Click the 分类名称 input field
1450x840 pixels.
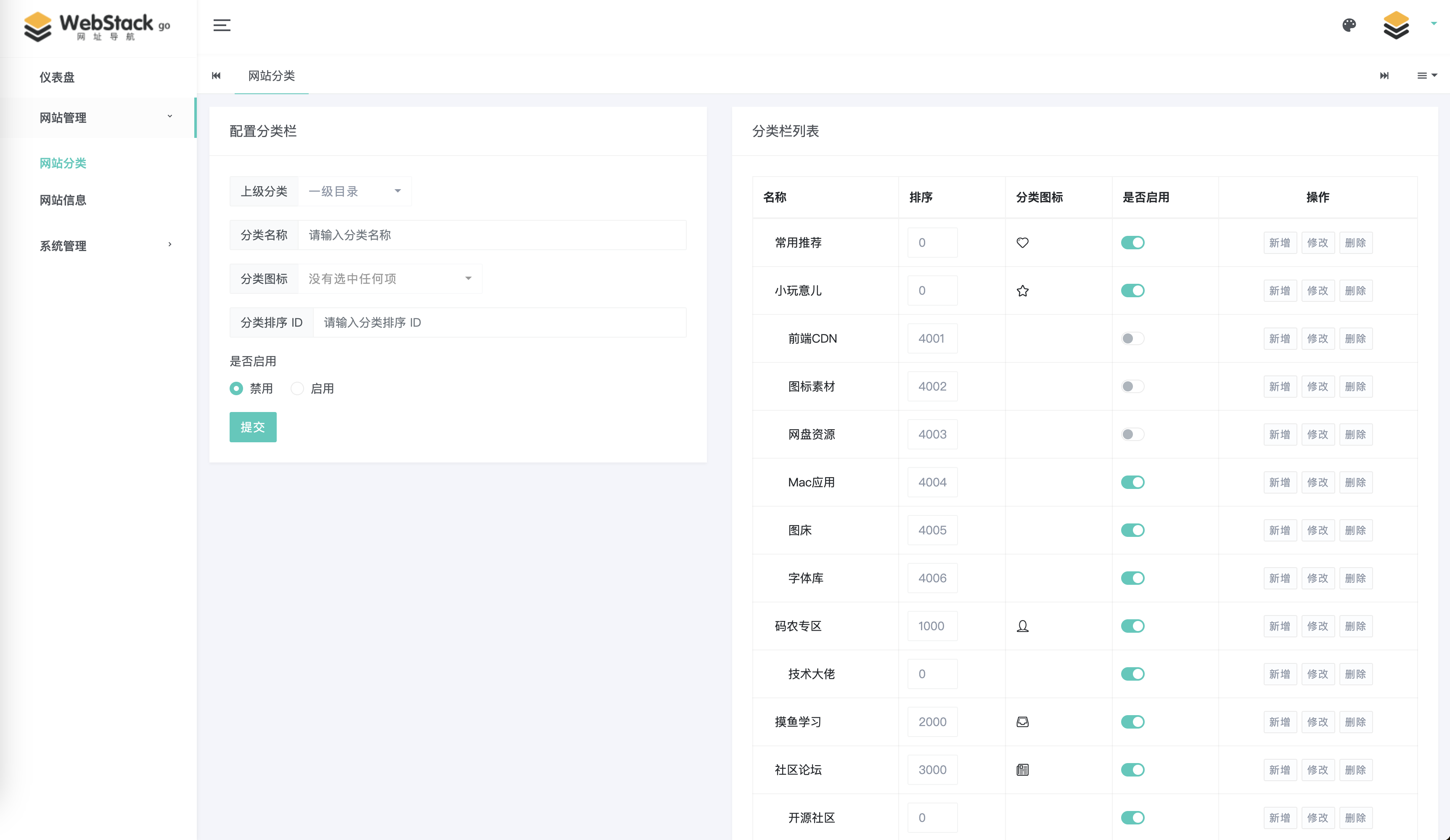491,235
